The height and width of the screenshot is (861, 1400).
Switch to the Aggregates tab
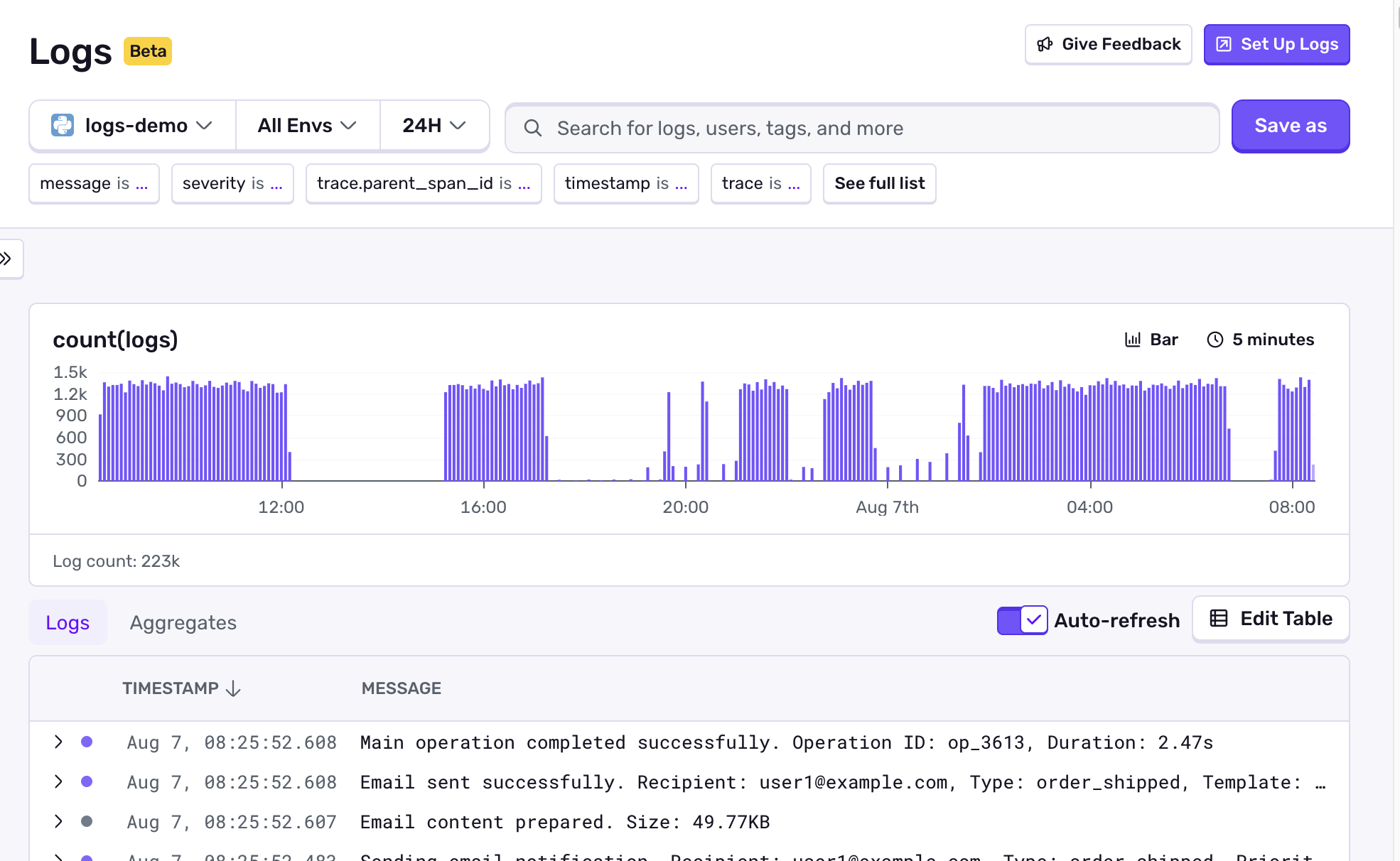(183, 622)
